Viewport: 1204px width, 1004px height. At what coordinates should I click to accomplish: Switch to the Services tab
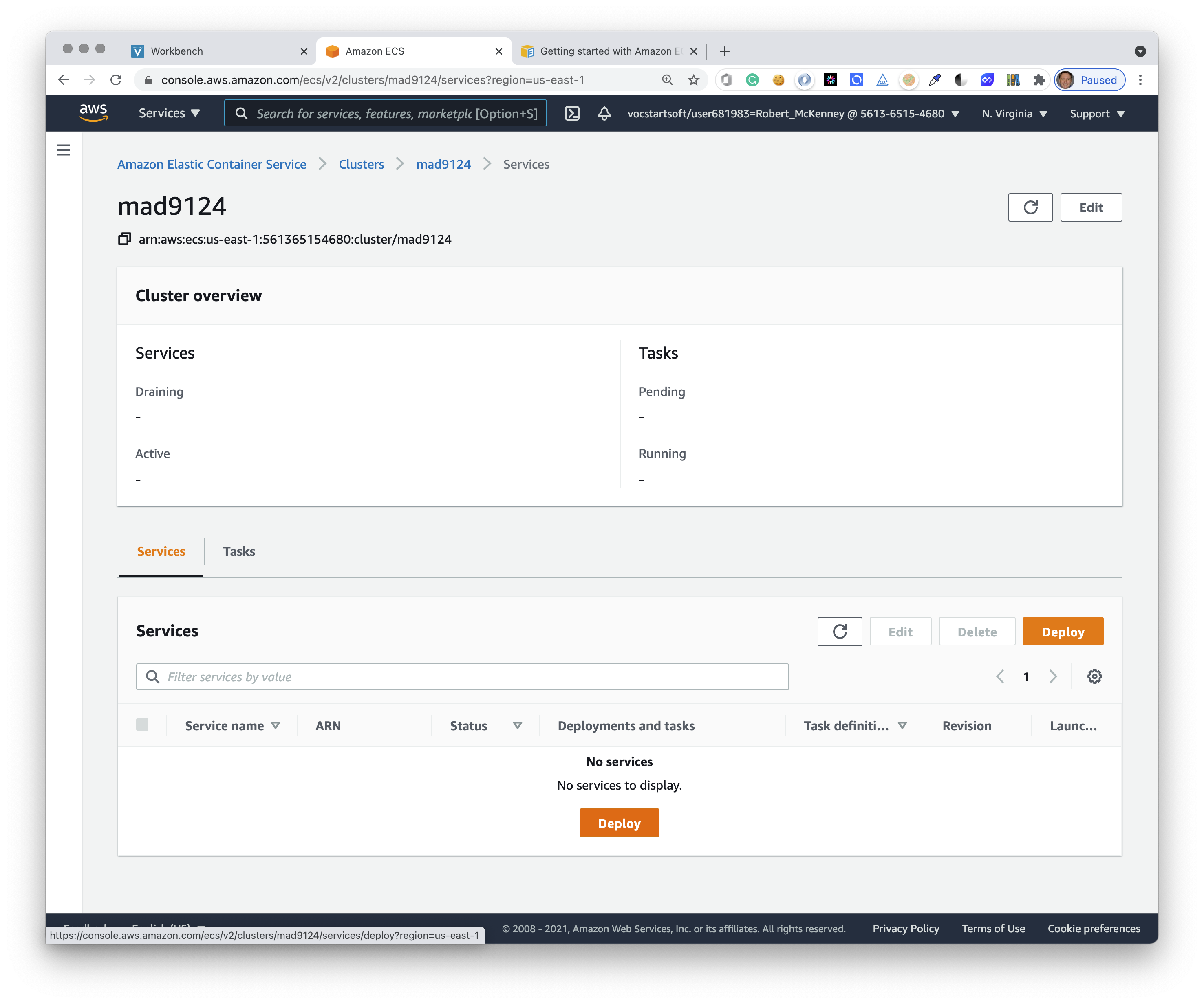pyautogui.click(x=161, y=551)
